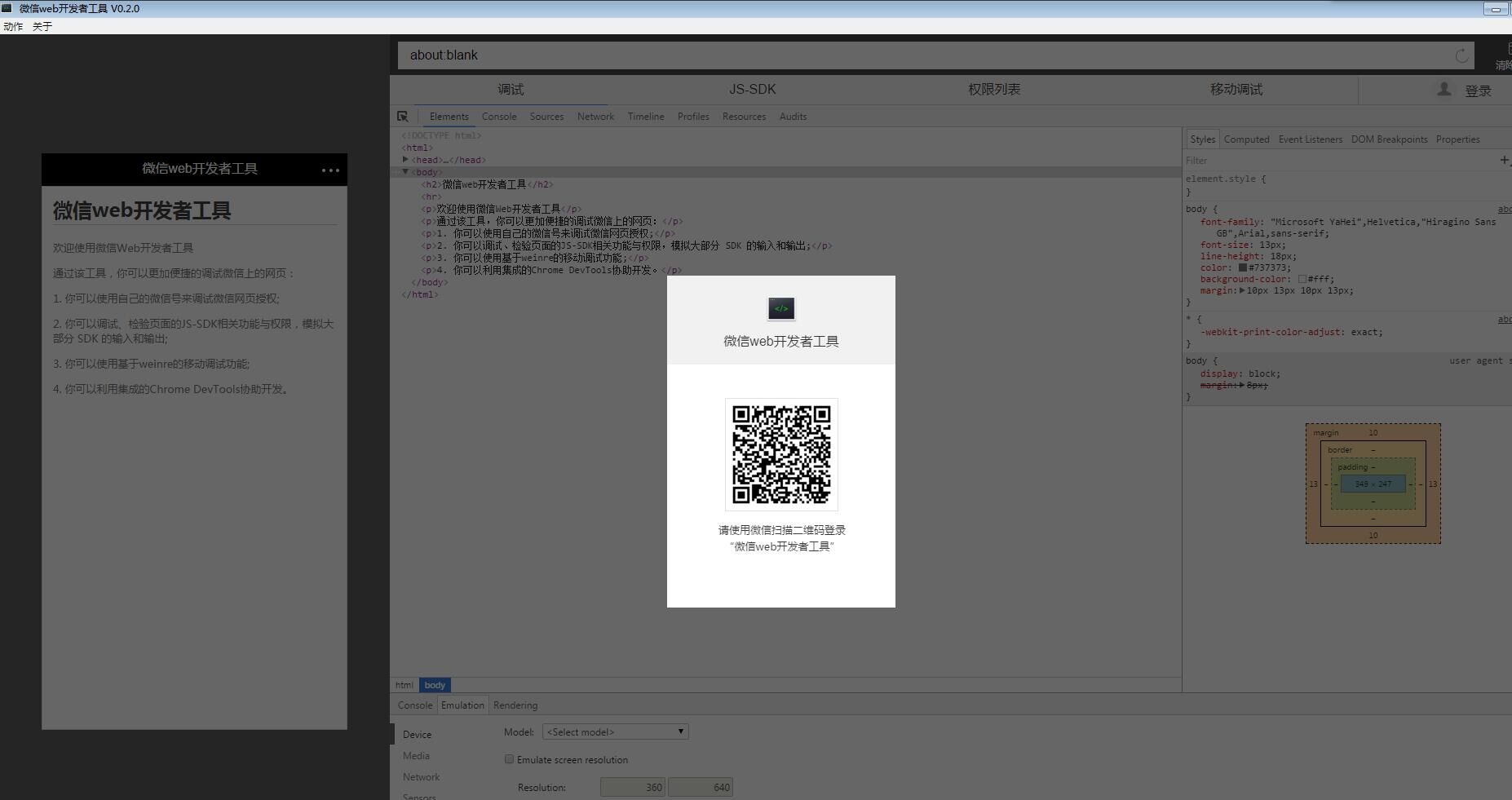Click the plus icon to add new style rule
The image size is (1512, 800).
point(1504,160)
